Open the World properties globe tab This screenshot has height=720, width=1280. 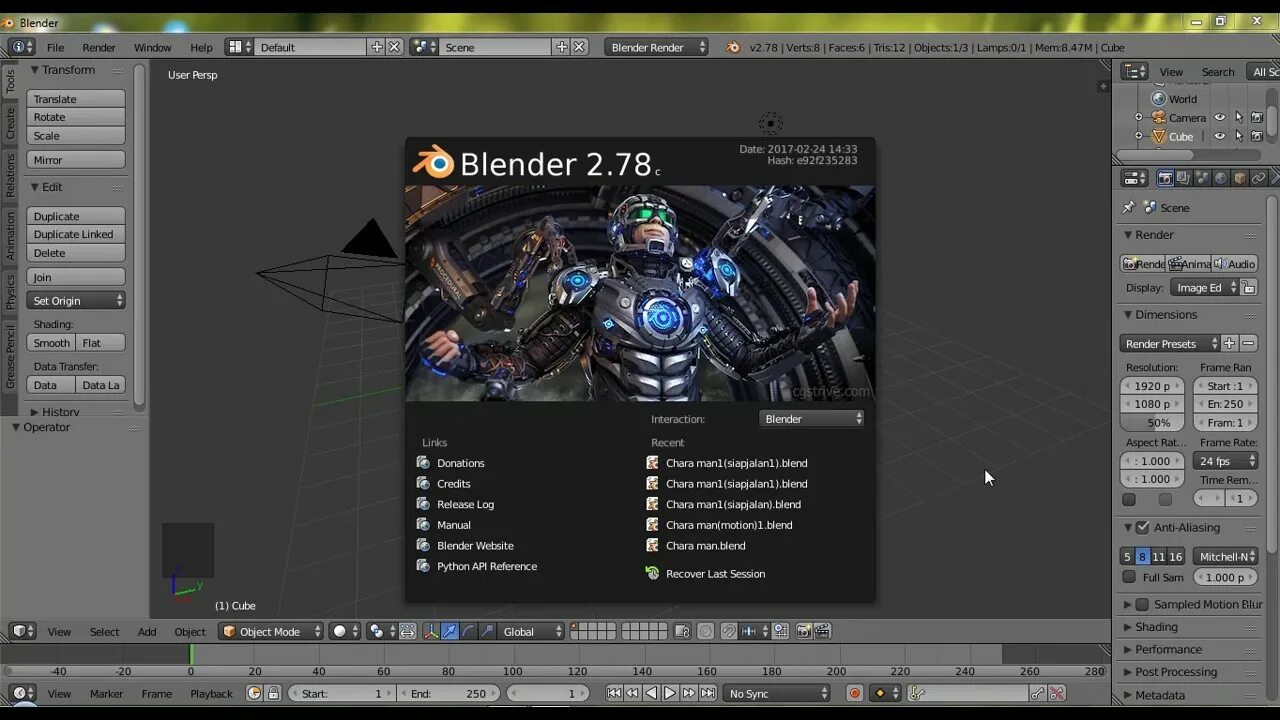pyautogui.click(x=1221, y=178)
